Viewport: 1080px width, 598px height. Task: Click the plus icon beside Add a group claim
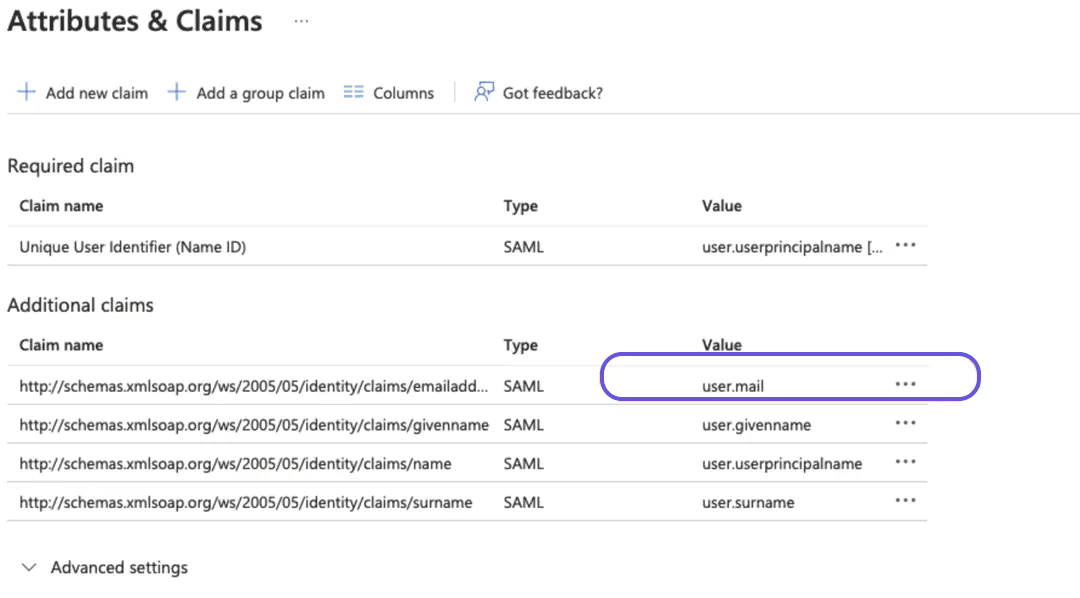coord(177,92)
